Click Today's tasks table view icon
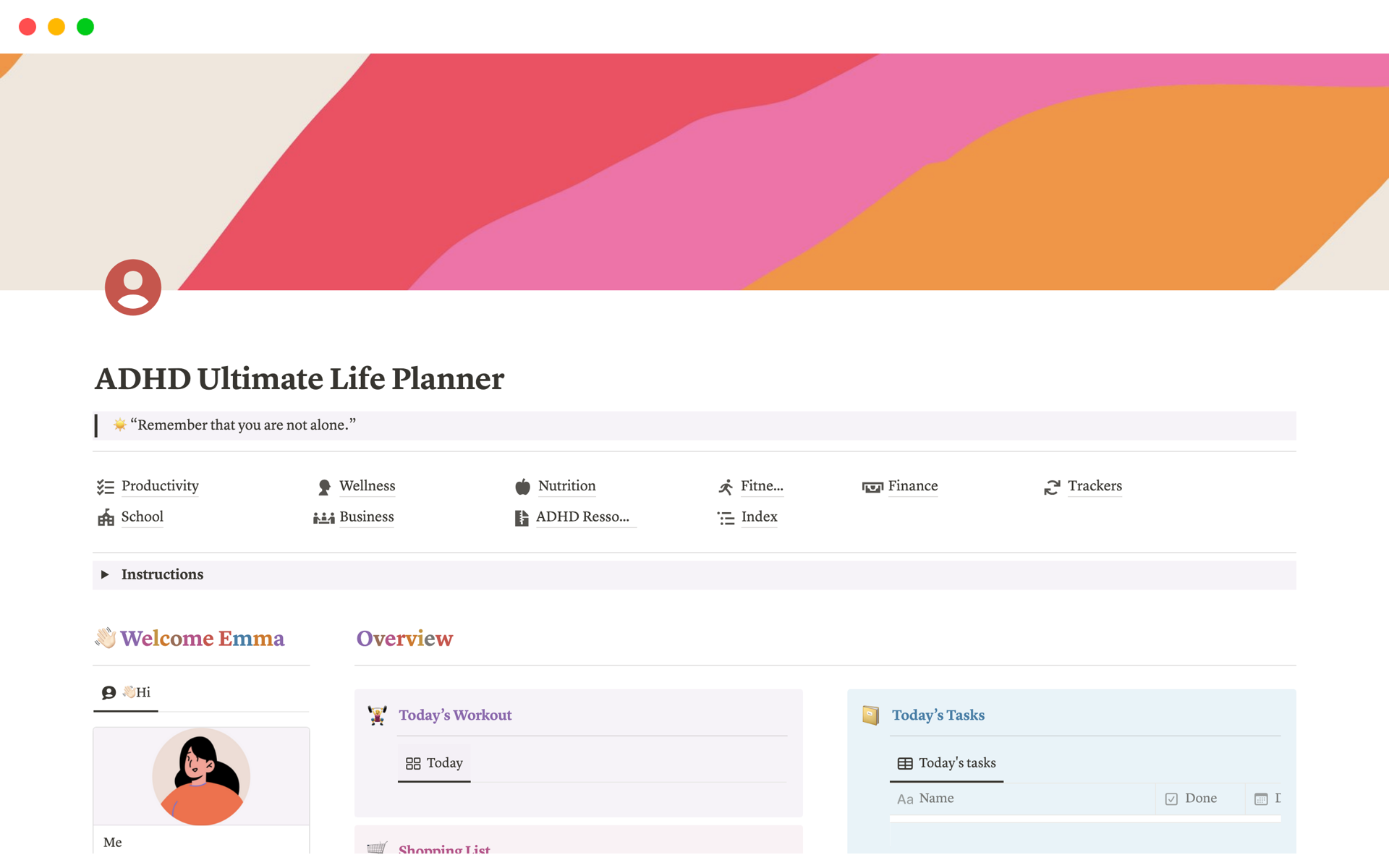Viewport: 1389px width, 868px height. point(904,762)
